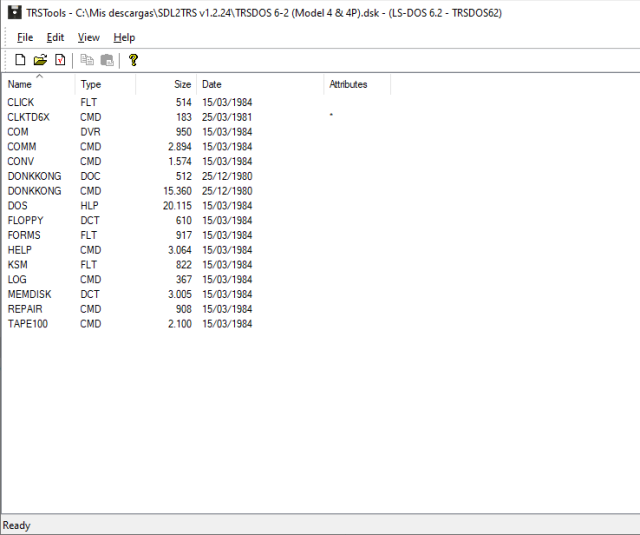This screenshot has height=535, width=640.
Task: Select the COM driver file
Action: click(x=18, y=132)
